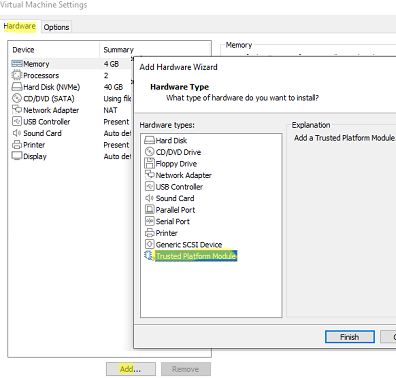The image size is (396, 378).
Task: Select Sound Card label in hardware types
Action: click(175, 198)
